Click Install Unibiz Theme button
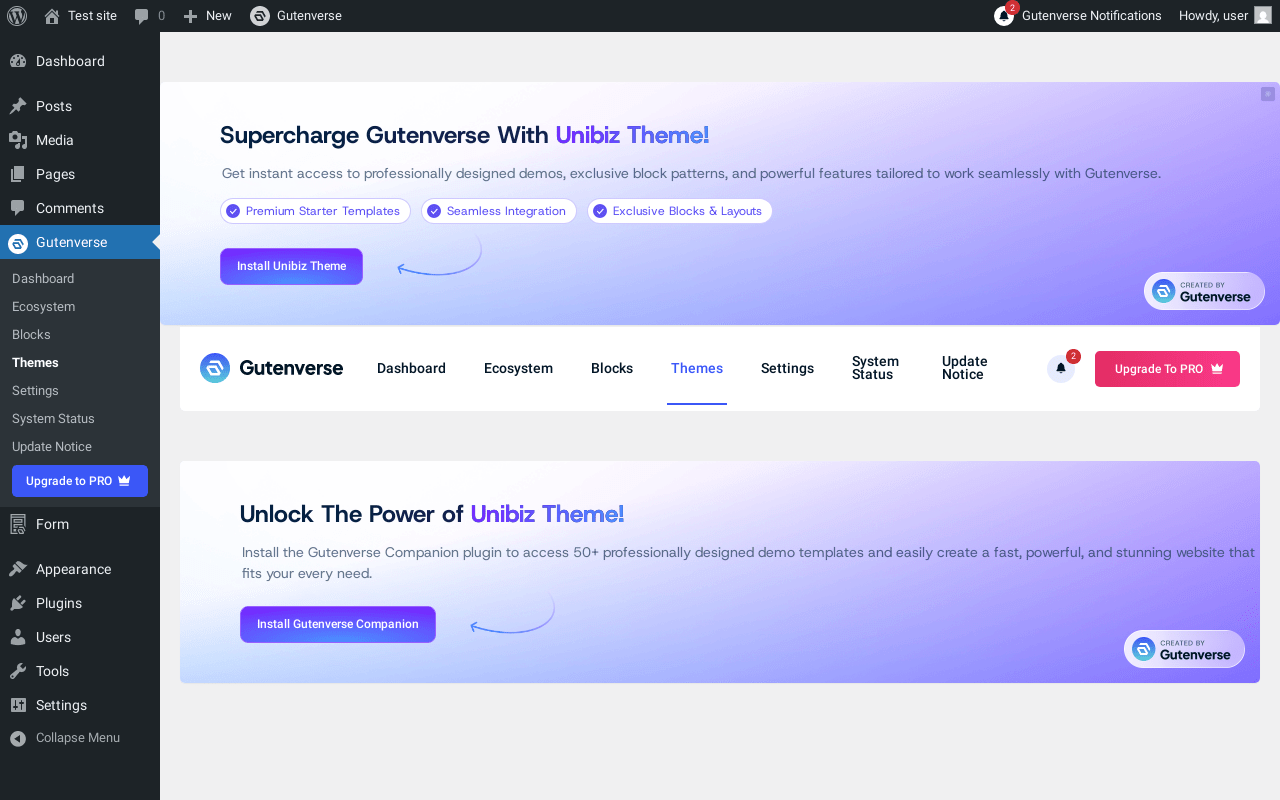 (x=291, y=266)
